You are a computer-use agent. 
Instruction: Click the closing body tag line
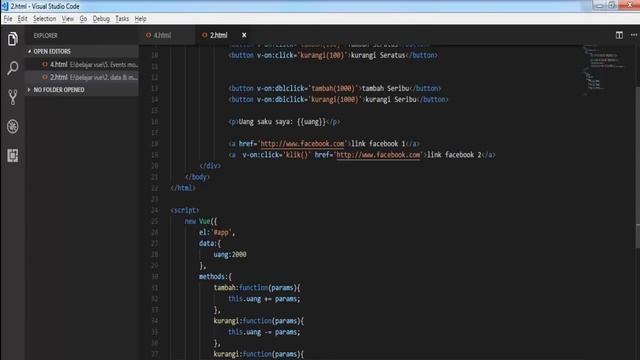(x=198, y=177)
